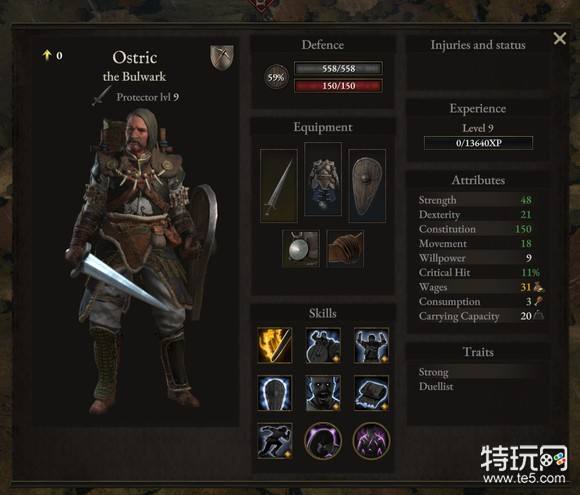
Task: Select the flexing warrior skill icon
Action: click(x=371, y=345)
